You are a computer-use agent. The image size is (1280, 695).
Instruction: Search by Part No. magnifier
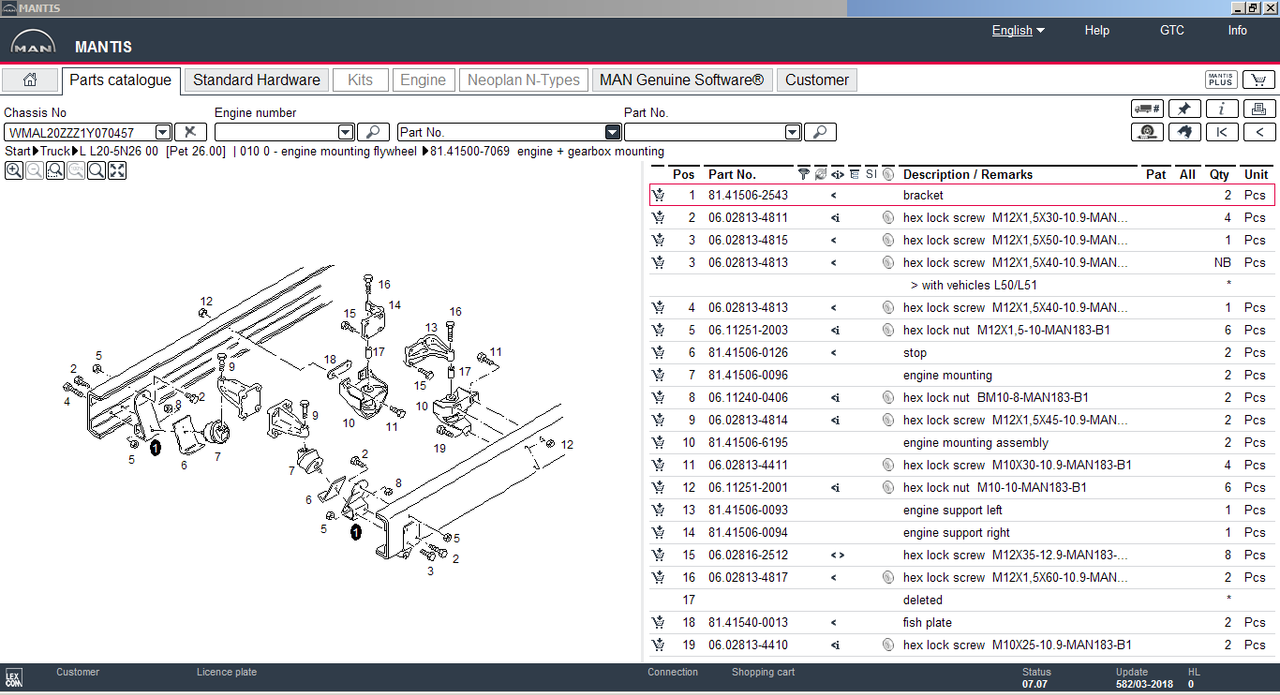coord(820,132)
